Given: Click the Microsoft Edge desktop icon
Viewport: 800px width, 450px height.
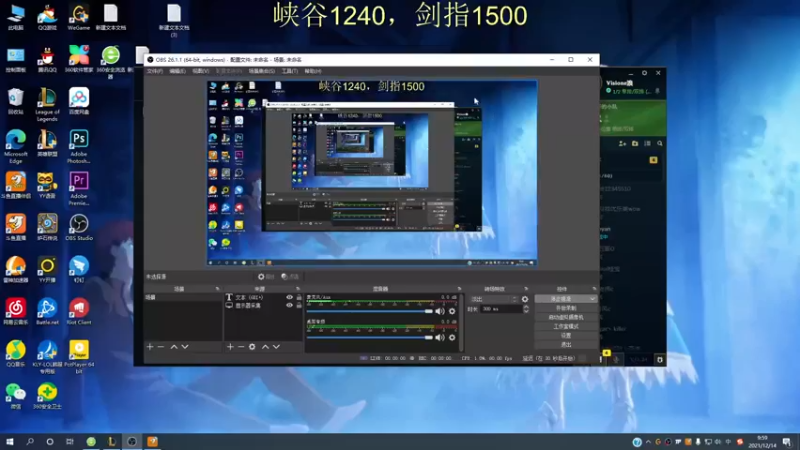Looking at the screenshot, I should [x=16, y=147].
